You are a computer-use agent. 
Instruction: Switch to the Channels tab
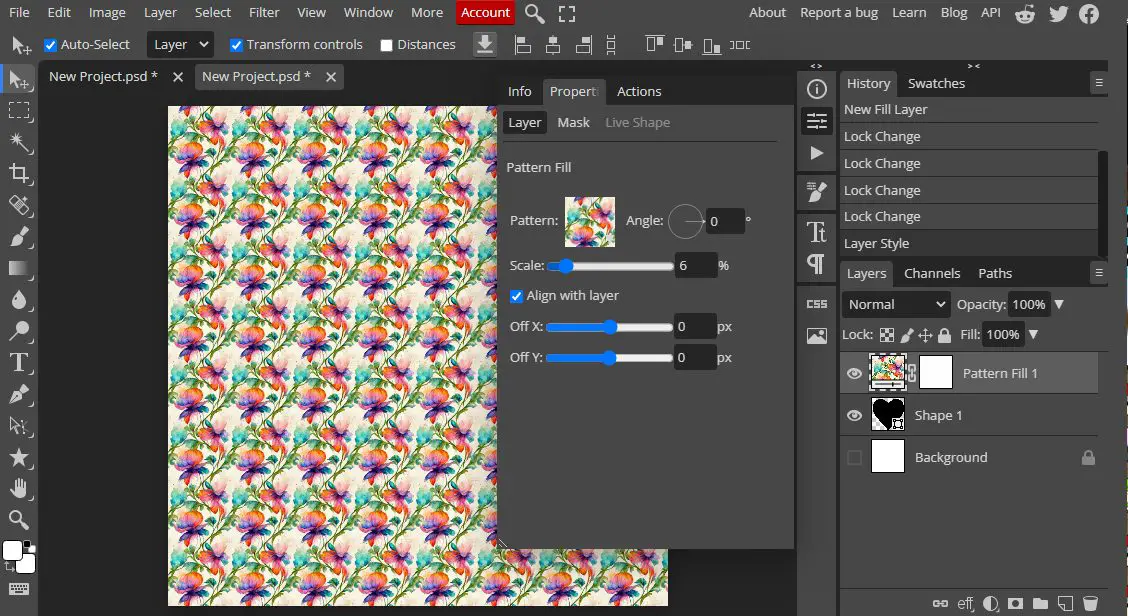[x=931, y=272]
